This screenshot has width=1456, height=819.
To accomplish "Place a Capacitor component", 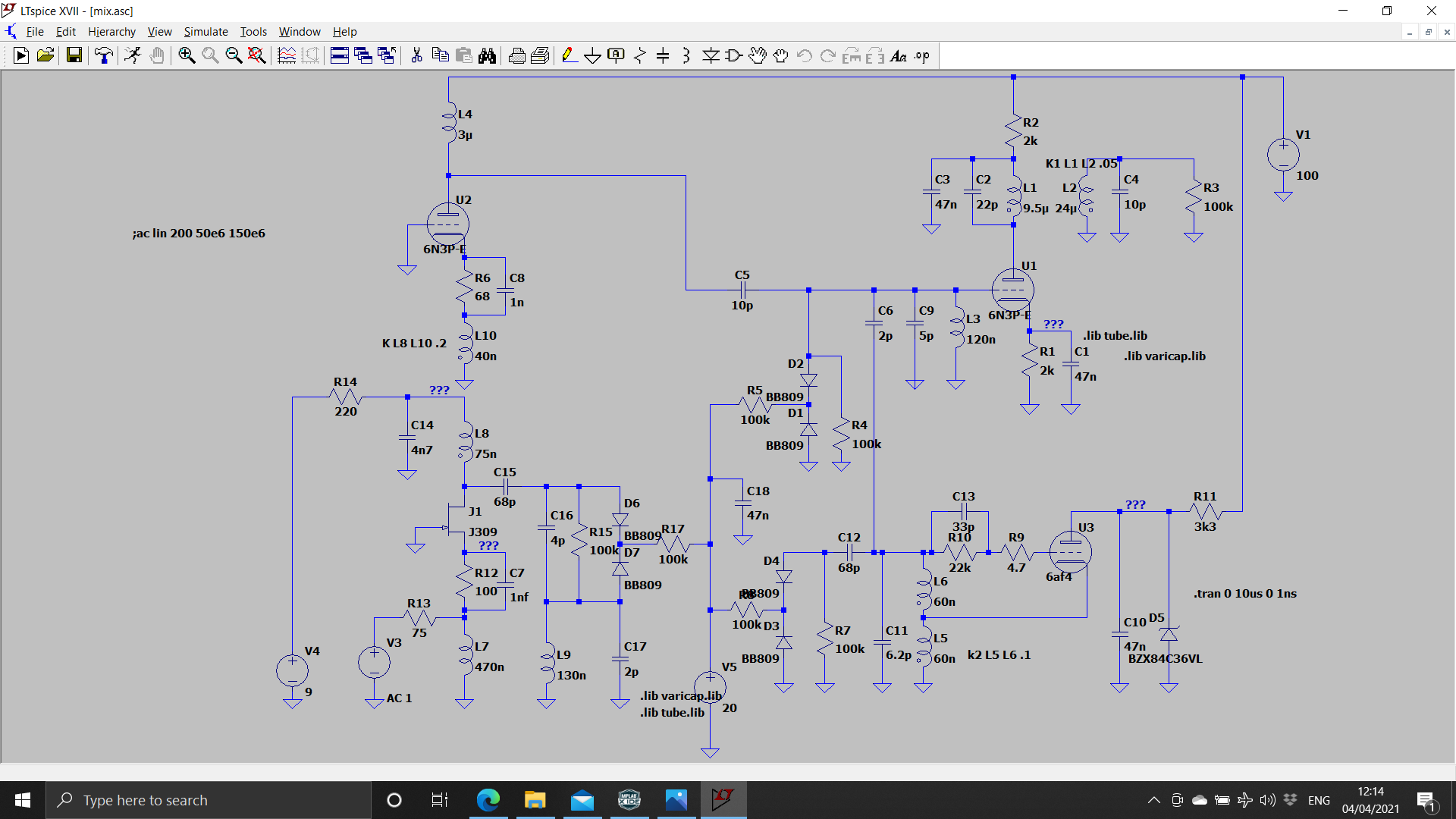I will pyautogui.click(x=663, y=55).
